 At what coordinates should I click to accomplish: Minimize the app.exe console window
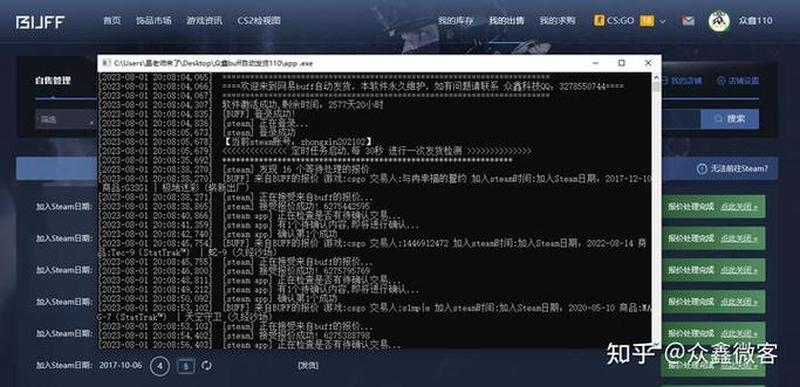pyautogui.click(x=595, y=63)
